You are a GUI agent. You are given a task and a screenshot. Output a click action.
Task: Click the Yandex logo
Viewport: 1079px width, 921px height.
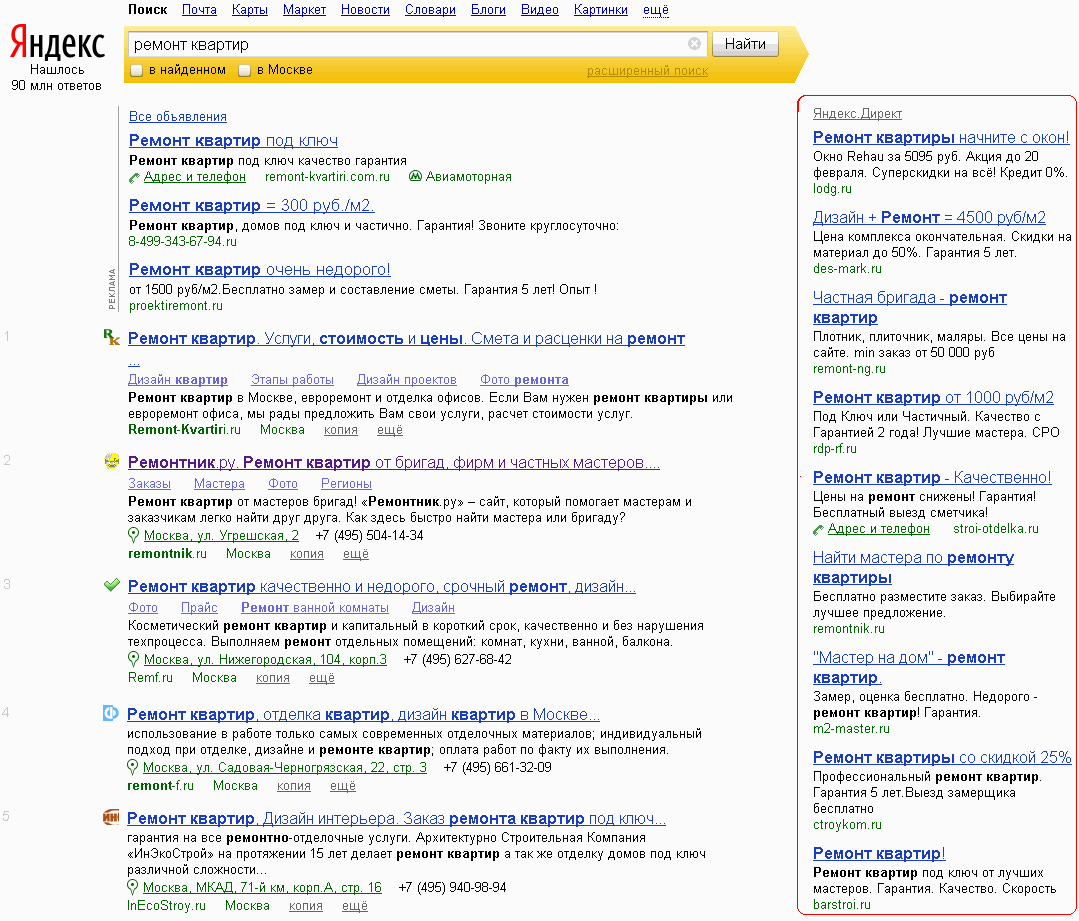coord(57,43)
